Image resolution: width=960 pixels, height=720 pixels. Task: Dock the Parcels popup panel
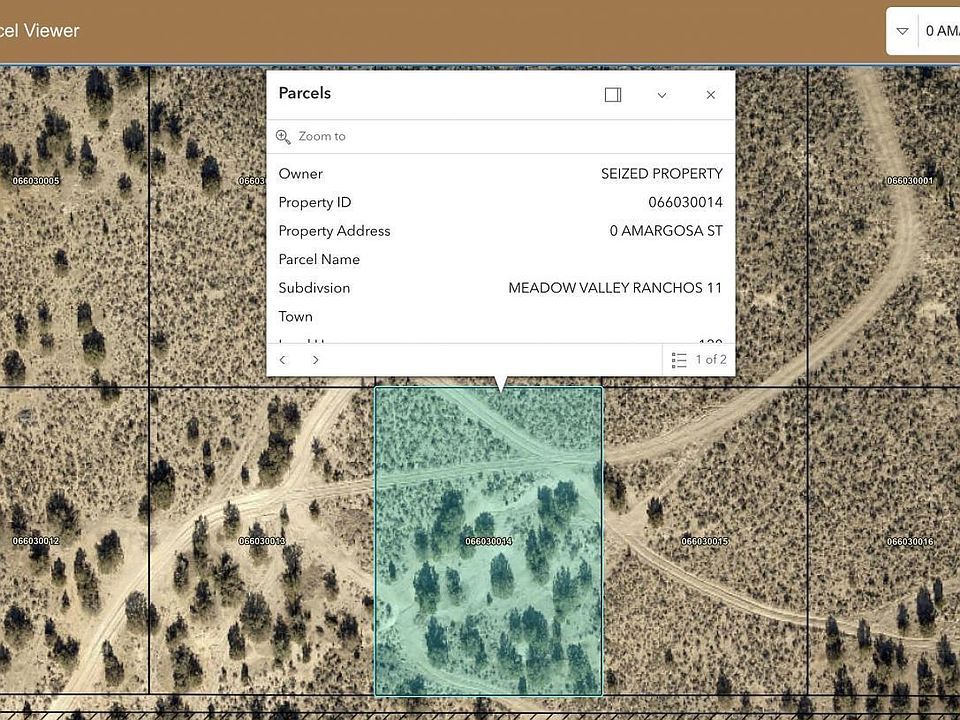coord(613,95)
